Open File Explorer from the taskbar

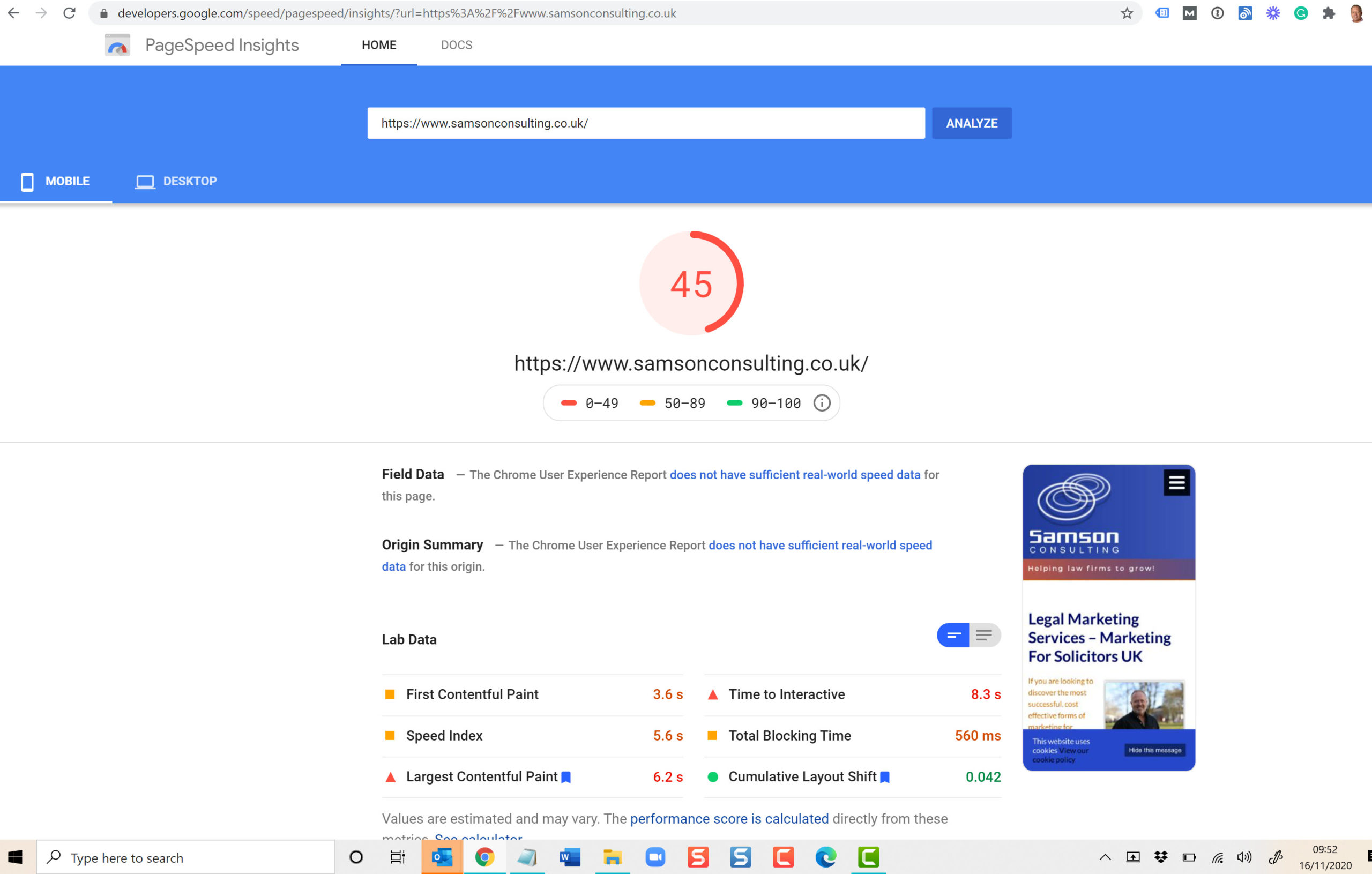tap(613, 857)
